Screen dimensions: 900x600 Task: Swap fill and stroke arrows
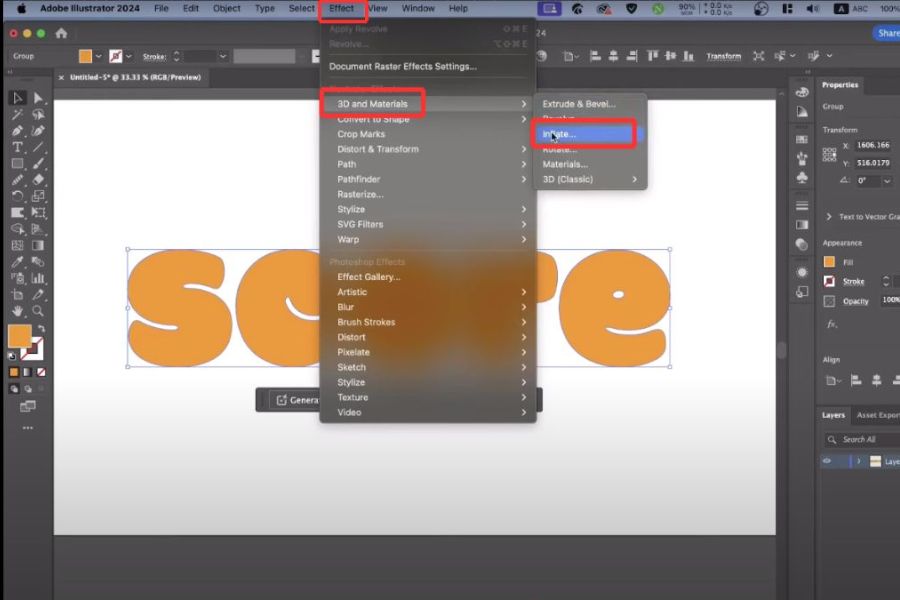pos(40,328)
